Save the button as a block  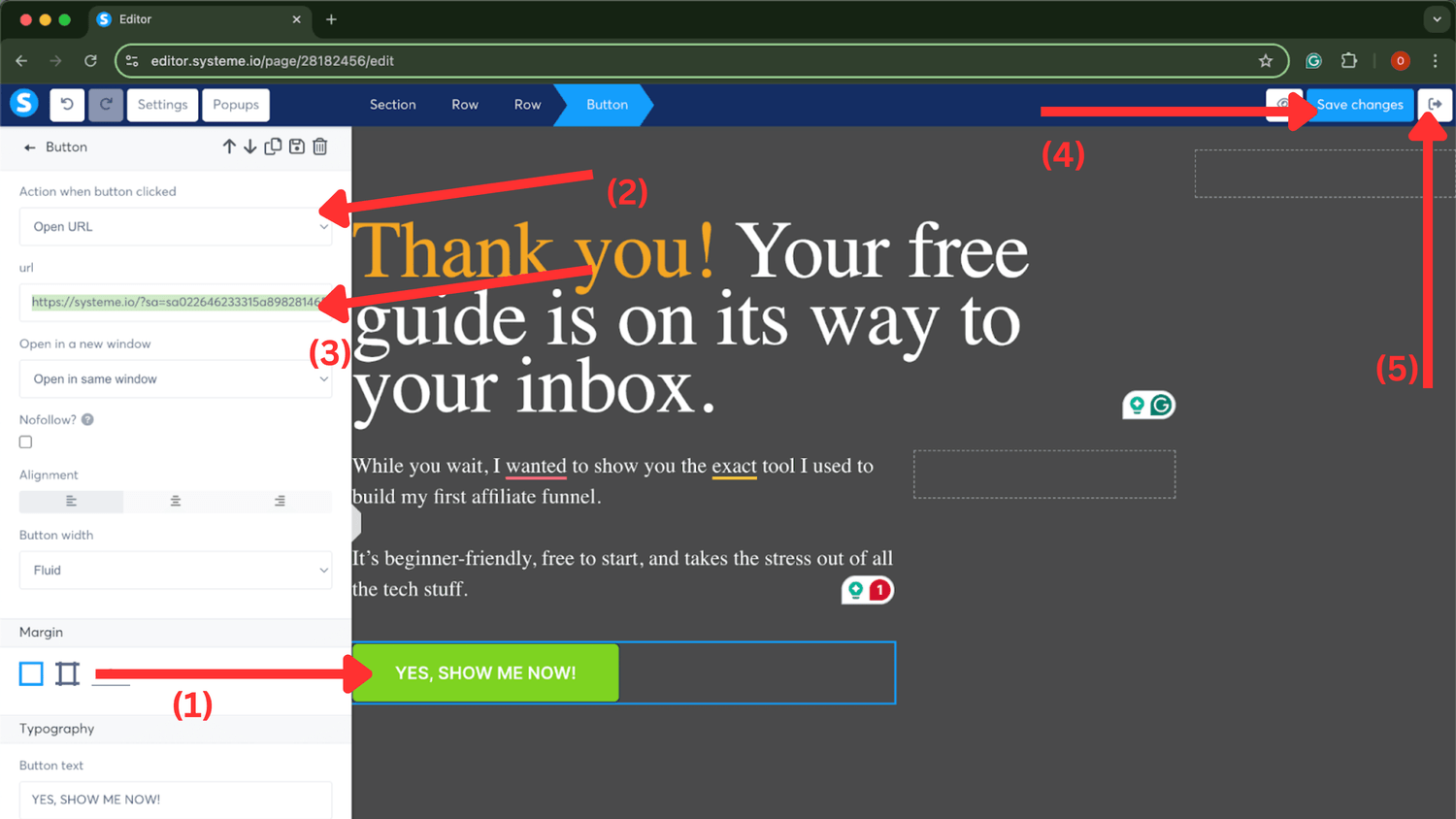point(297,147)
